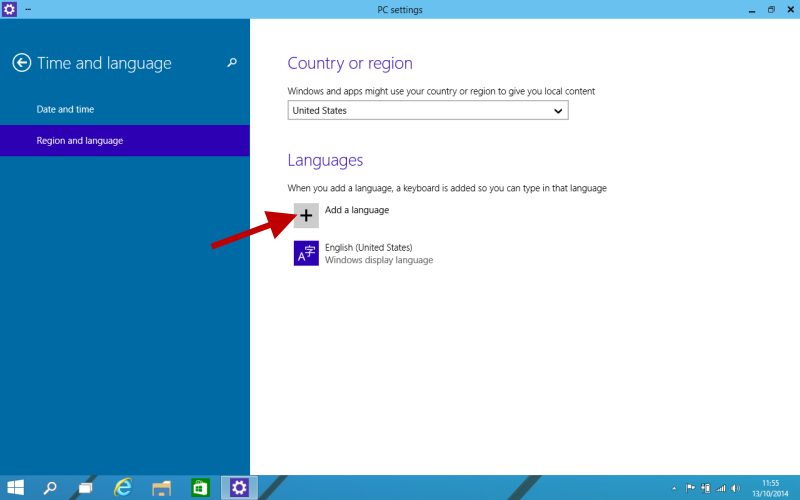The height and width of the screenshot is (500, 800).
Task: Check the power tray icon
Action: [x=706, y=488]
